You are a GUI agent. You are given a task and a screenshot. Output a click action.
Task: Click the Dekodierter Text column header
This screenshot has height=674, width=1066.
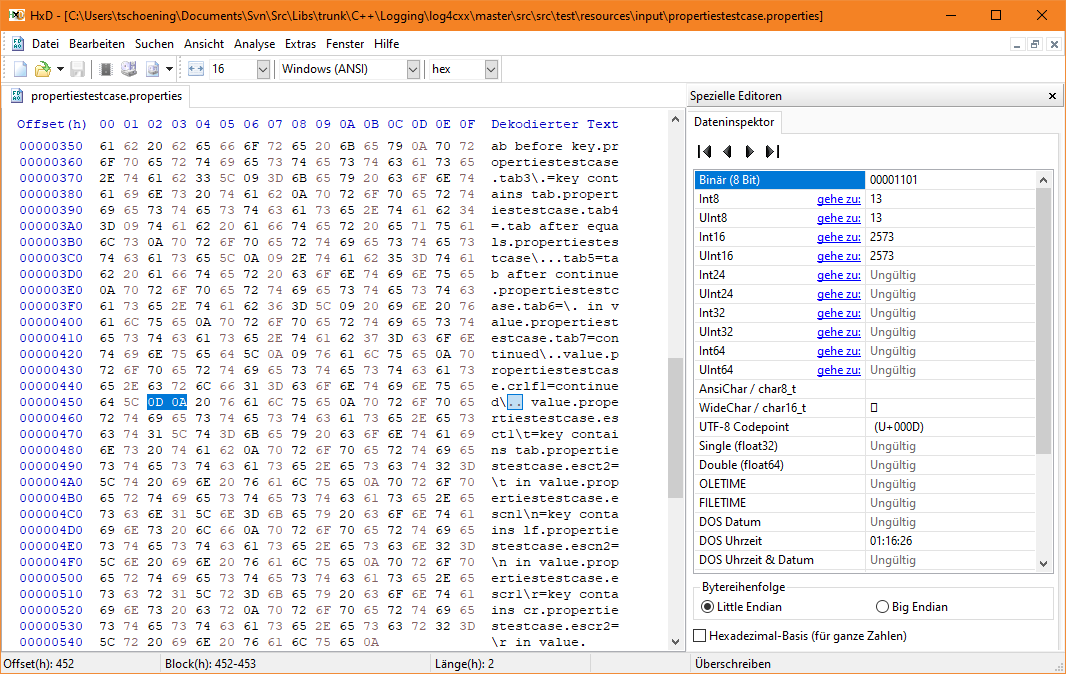(x=555, y=124)
